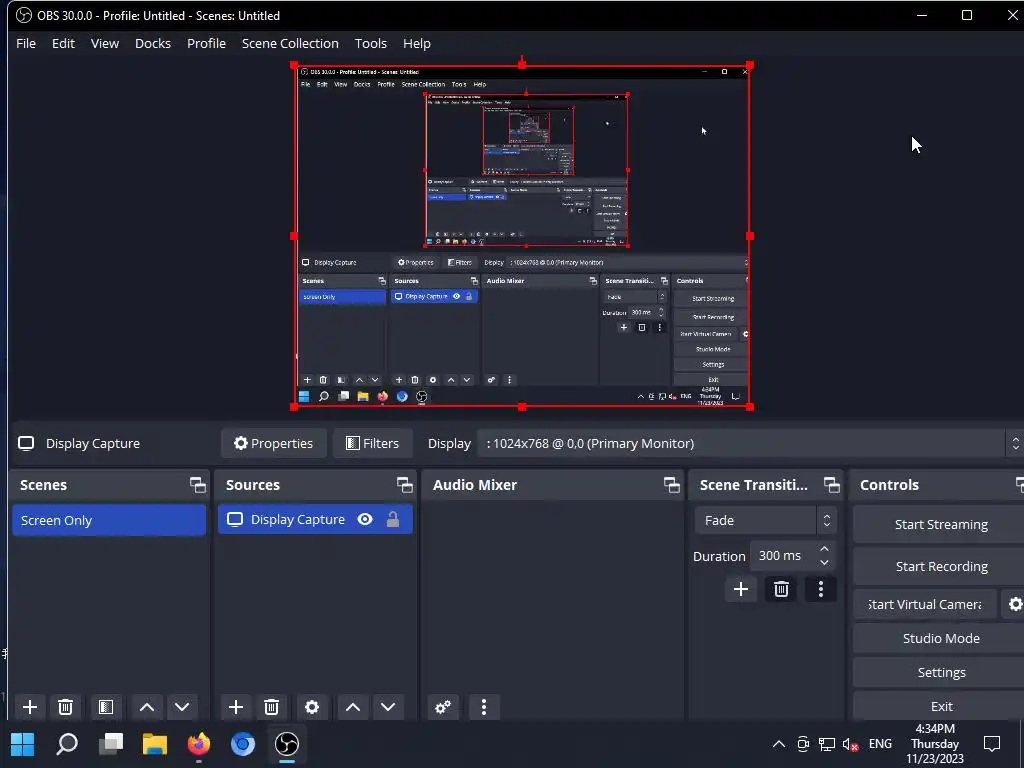Click Start Streaming button

[x=940, y=524]
